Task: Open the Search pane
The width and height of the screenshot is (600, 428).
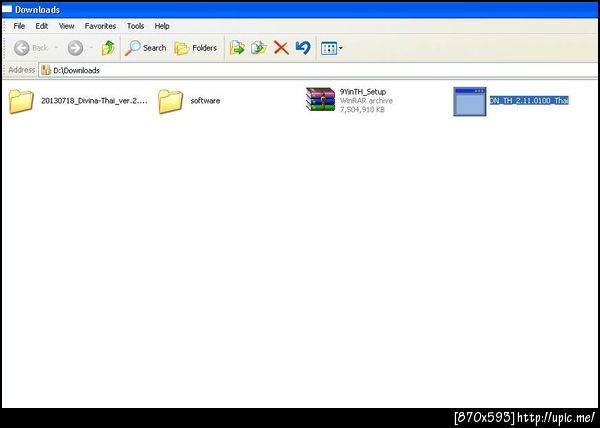Action: pos(145,48)
